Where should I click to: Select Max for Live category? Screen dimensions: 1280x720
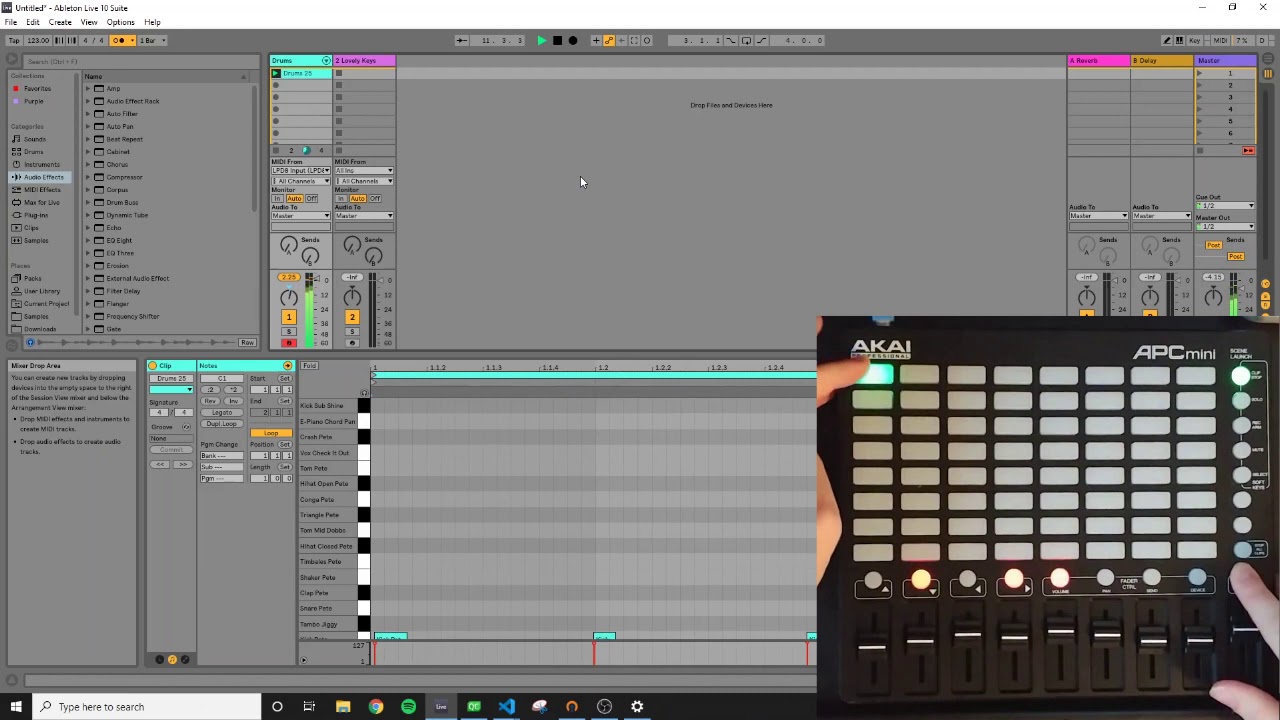tap(42, 202)
